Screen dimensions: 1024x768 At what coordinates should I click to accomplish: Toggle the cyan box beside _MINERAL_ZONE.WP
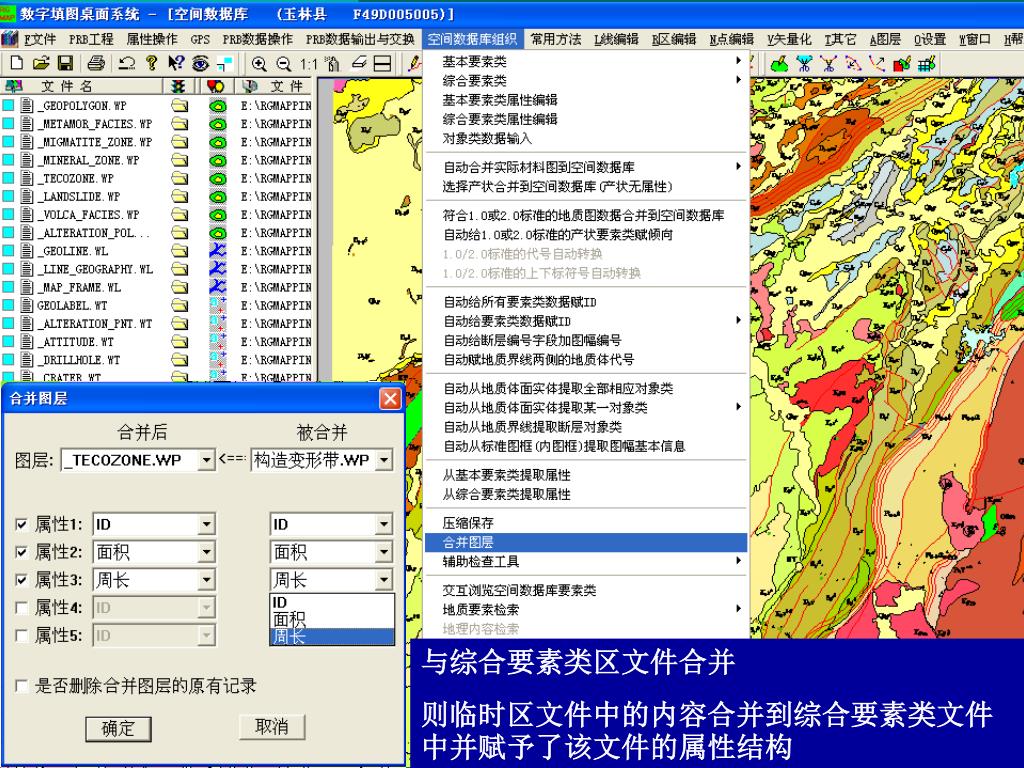[x=8, y=160]
